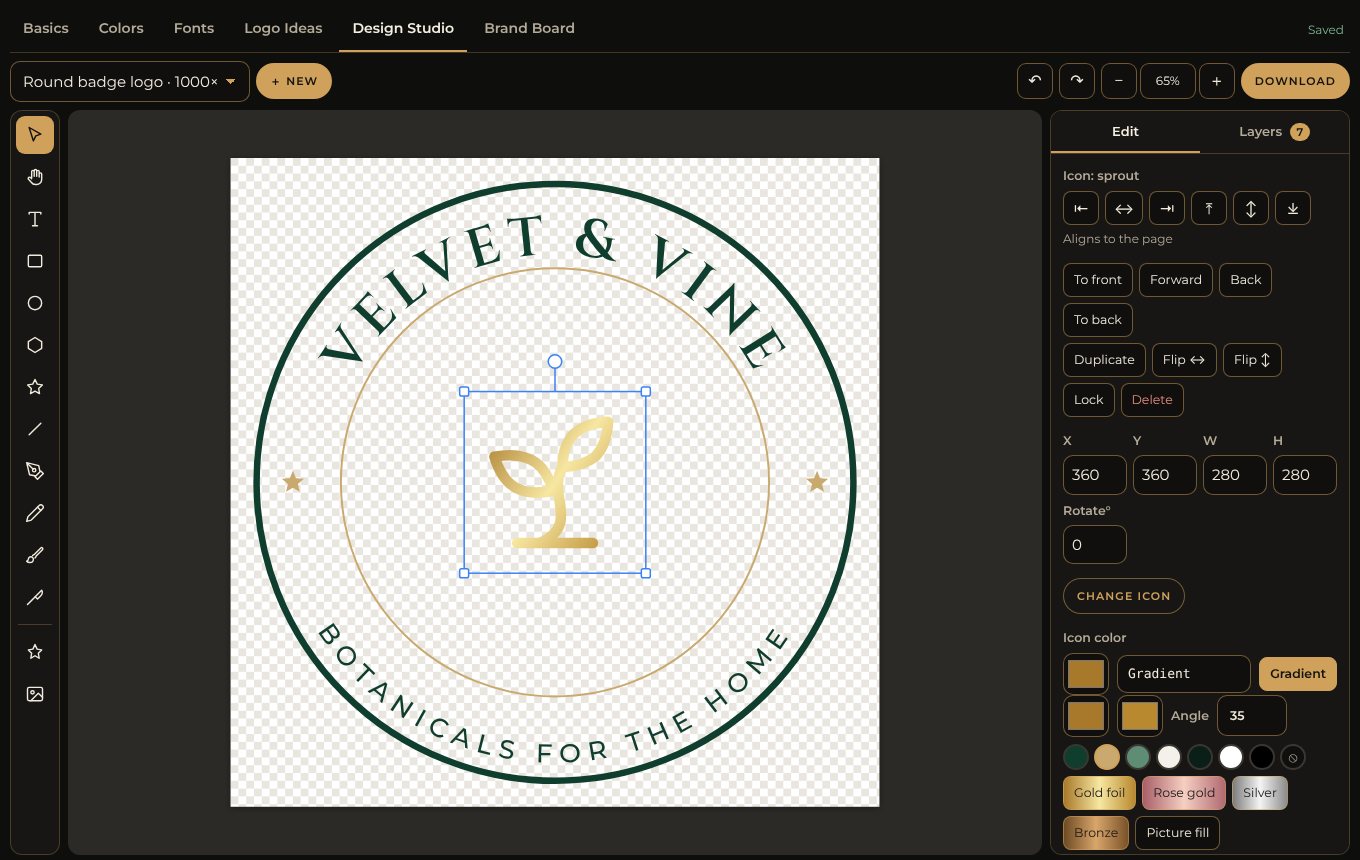Toggle Lock on the sprout icon
This screenshot has width=1360, height=860.
pyautogui.click(x=1088, y=400)
